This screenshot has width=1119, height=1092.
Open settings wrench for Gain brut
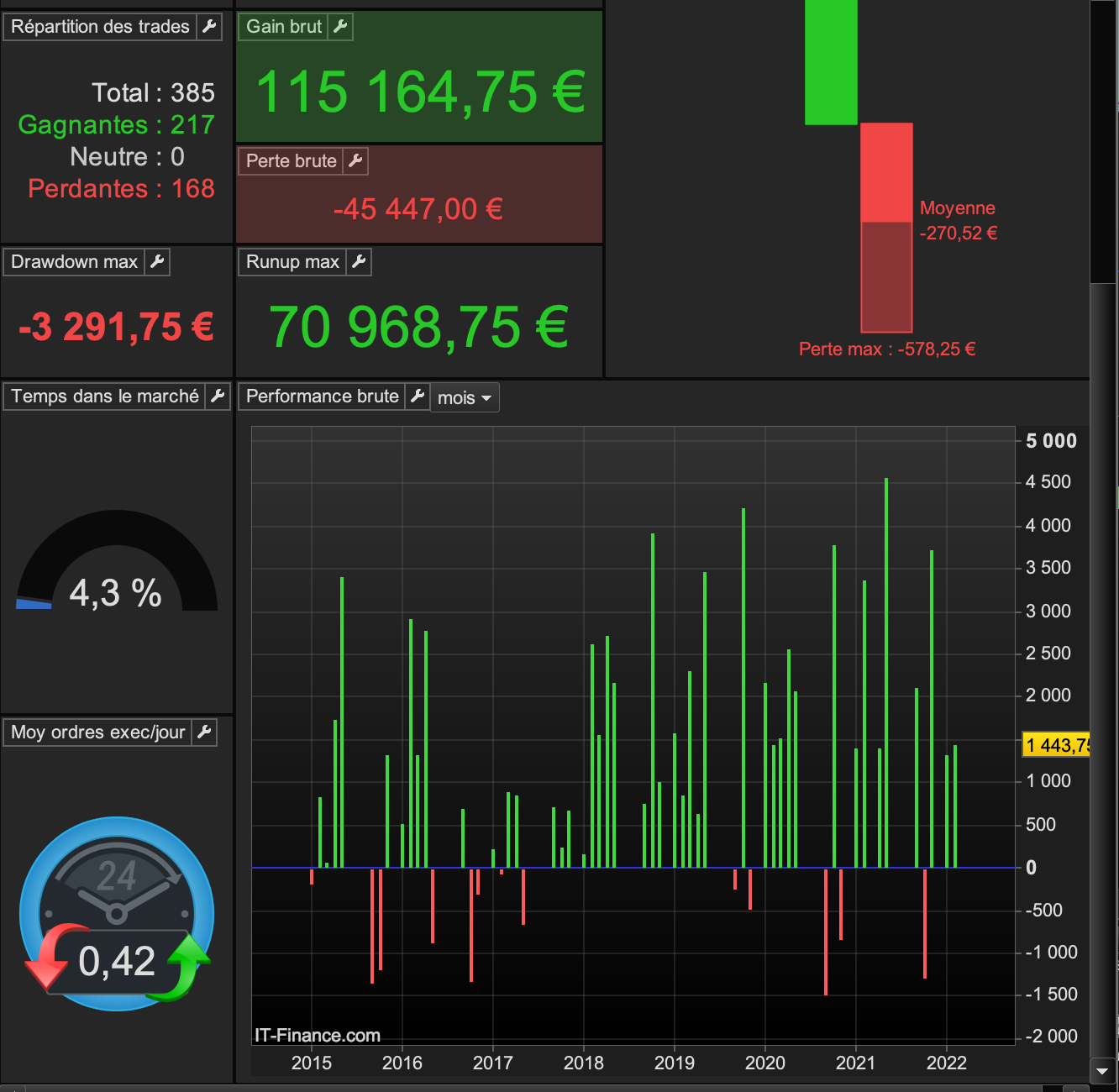340,27
